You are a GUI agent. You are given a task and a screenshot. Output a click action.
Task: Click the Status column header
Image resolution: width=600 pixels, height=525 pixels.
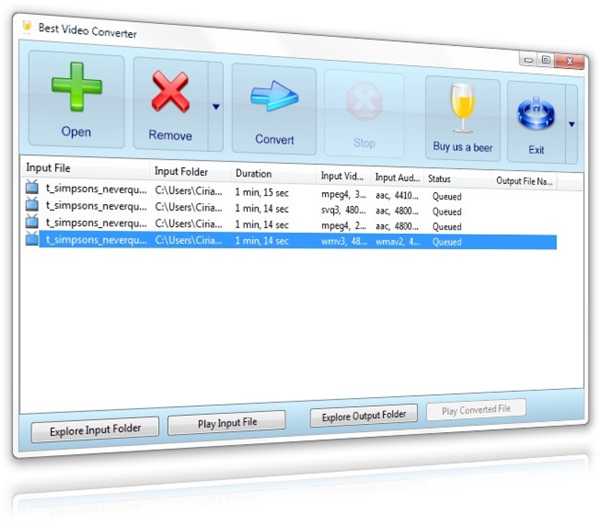458,179
